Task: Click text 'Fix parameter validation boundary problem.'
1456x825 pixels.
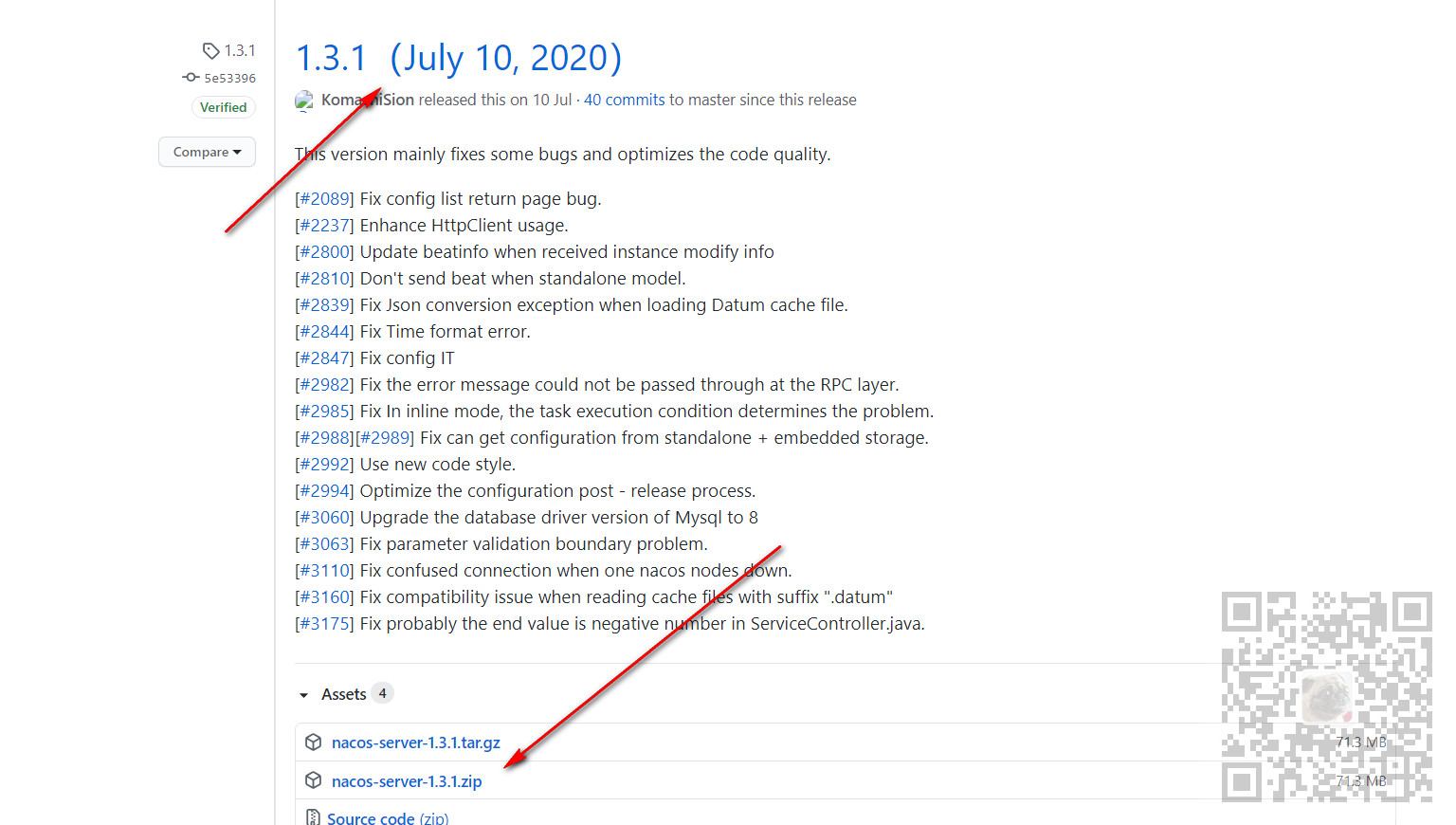Action: coord(534,543)
